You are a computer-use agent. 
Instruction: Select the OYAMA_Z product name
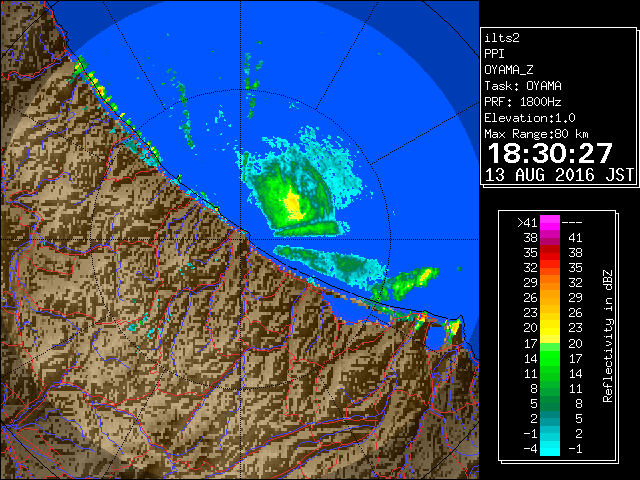tap(509, 70)
